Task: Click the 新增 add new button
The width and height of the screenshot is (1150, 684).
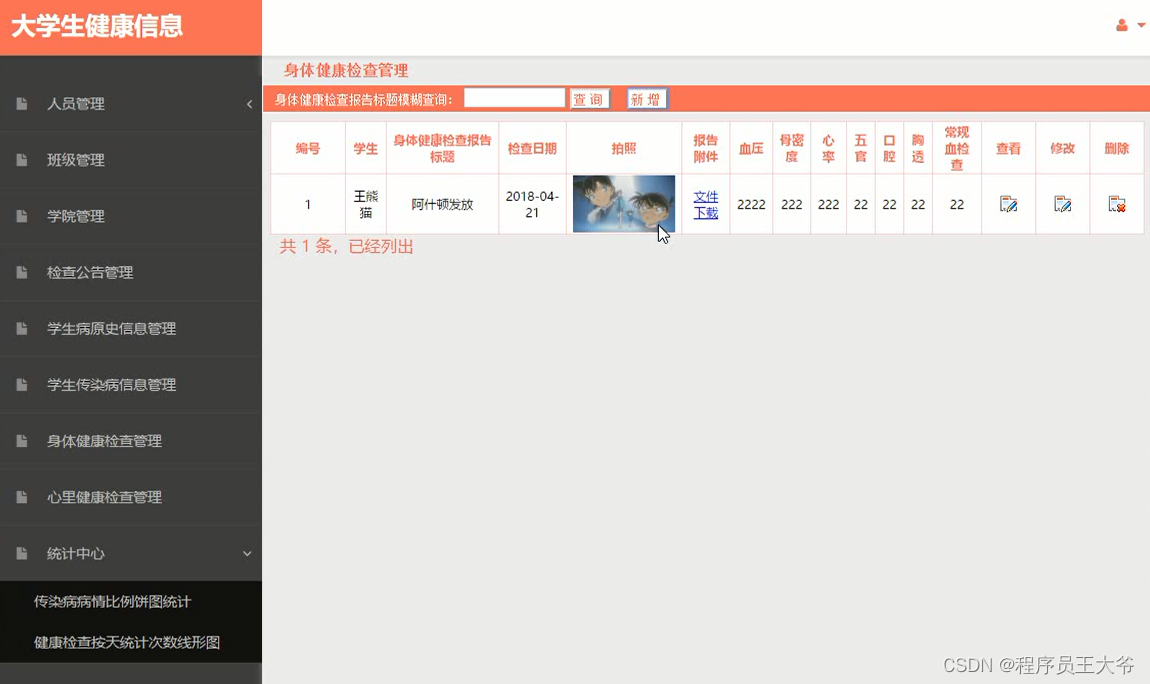Action: (x=646, y=98)
